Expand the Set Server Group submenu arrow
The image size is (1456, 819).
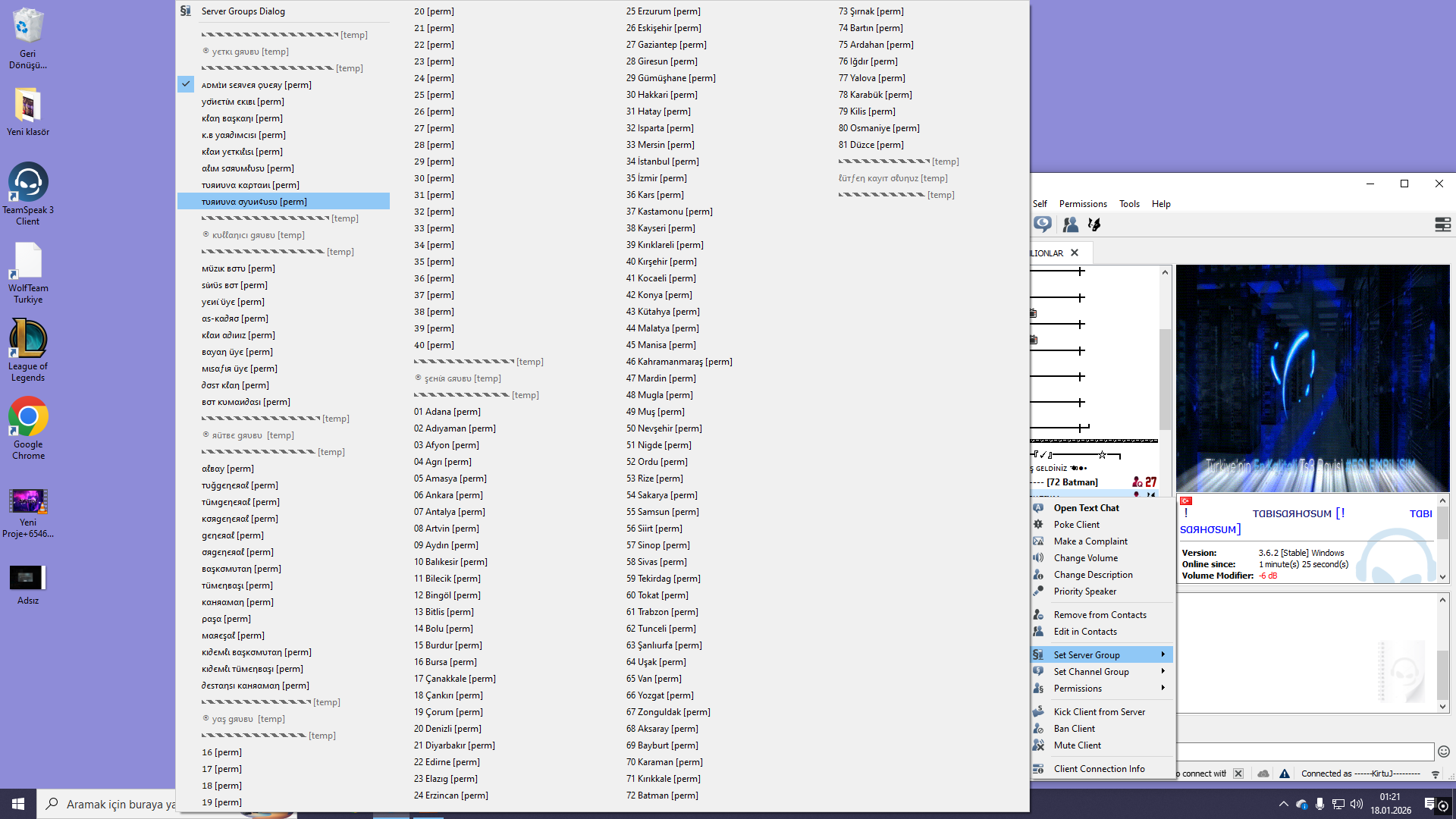(1163, 654)
